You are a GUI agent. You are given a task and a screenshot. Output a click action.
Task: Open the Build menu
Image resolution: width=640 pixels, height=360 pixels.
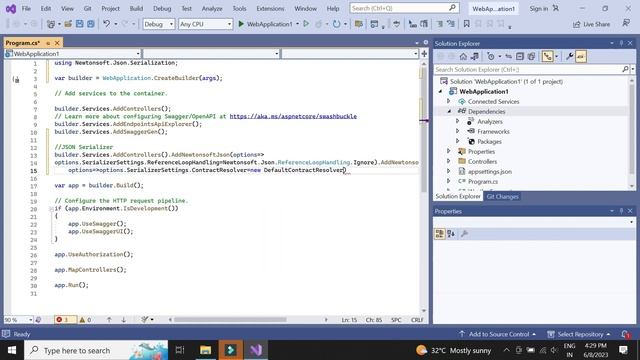(x=136, y=8)
